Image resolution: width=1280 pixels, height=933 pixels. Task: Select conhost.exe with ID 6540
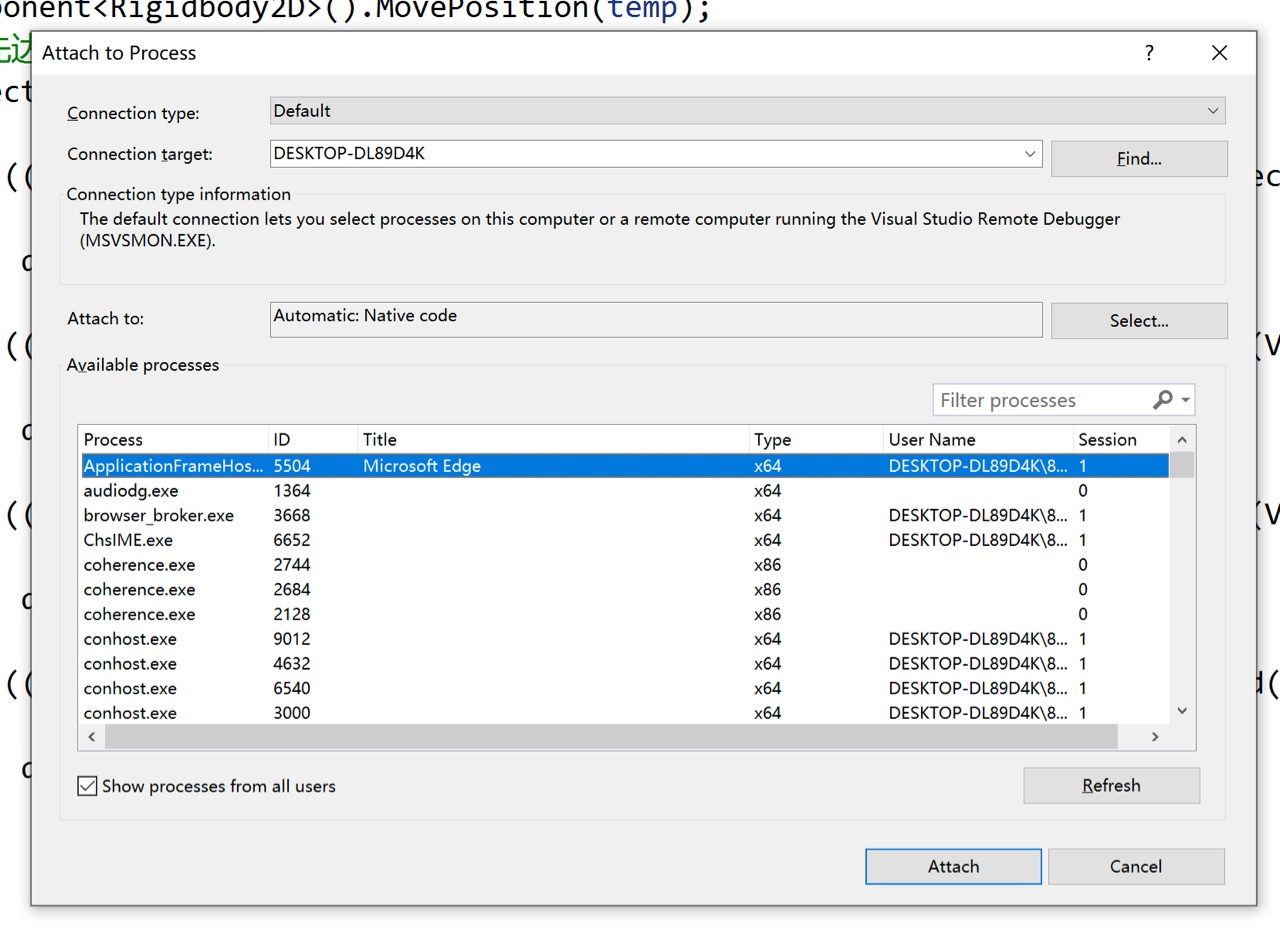tap(624, 688)
